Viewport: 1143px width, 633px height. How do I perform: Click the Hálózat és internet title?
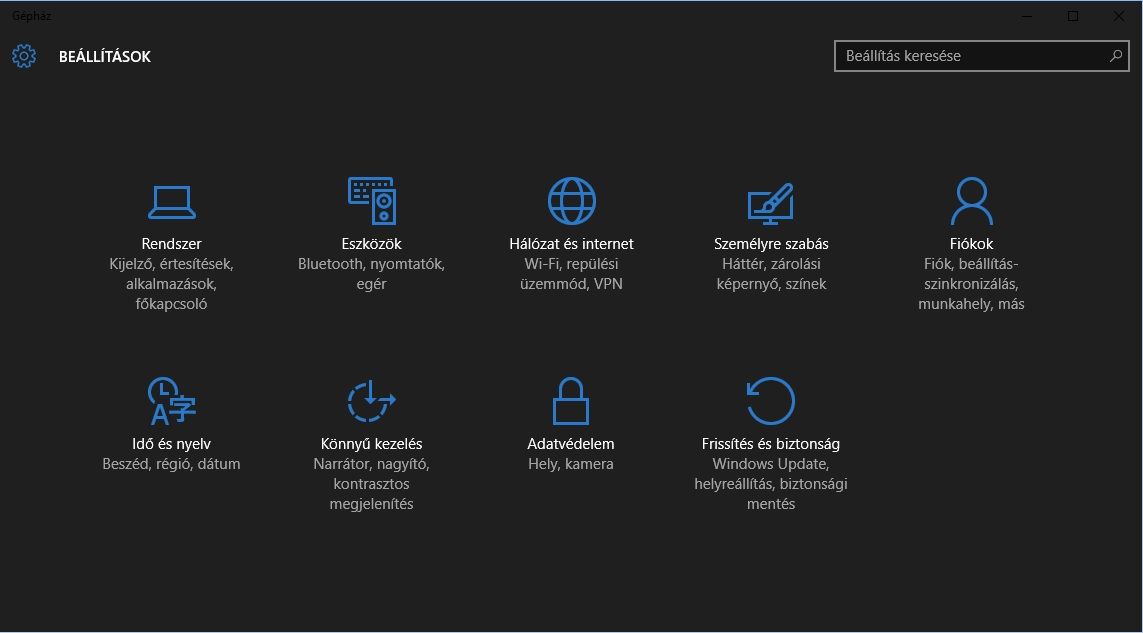[572, 244]
